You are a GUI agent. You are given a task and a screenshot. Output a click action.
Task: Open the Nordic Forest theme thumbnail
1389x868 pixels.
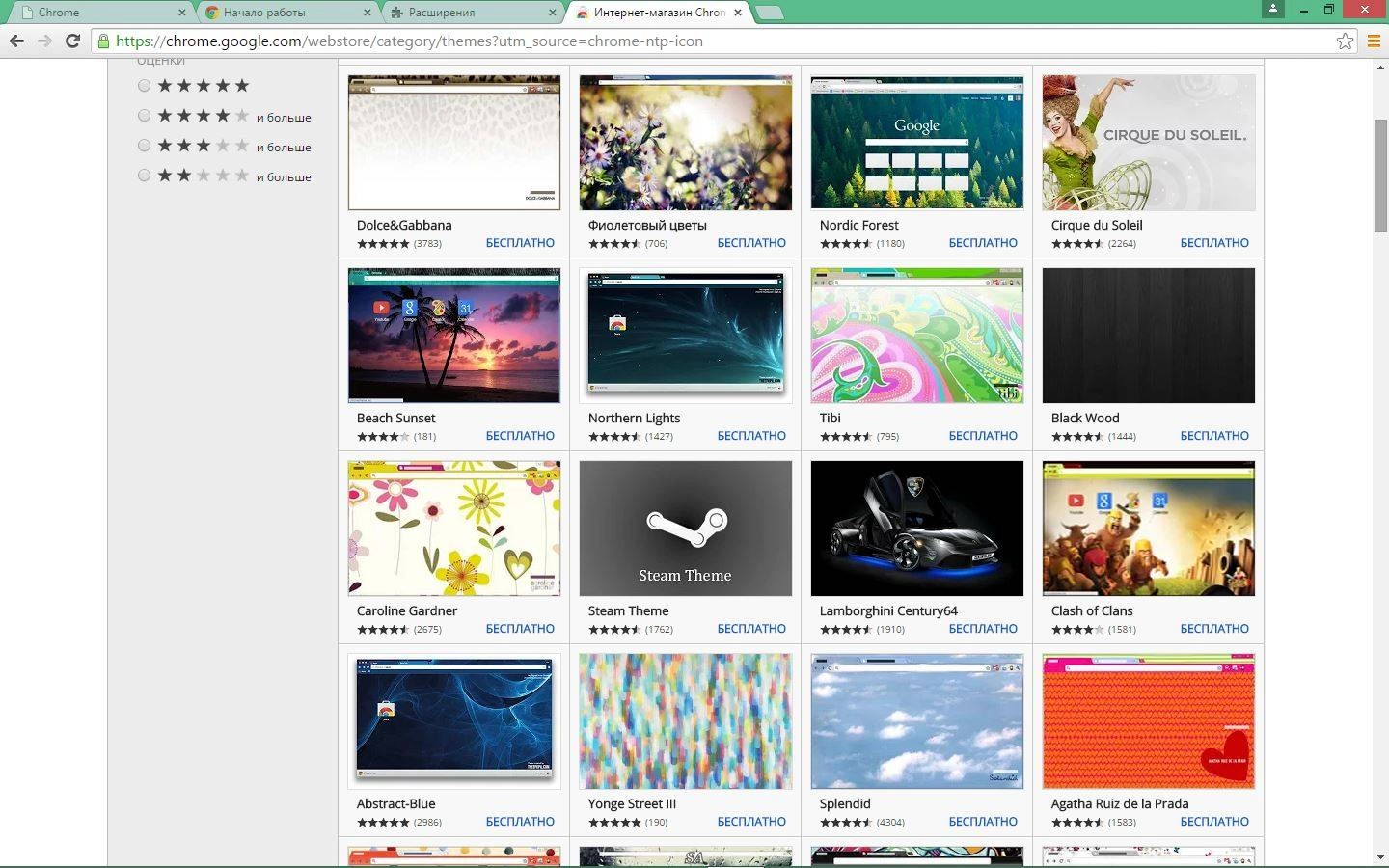coord(917,143)
